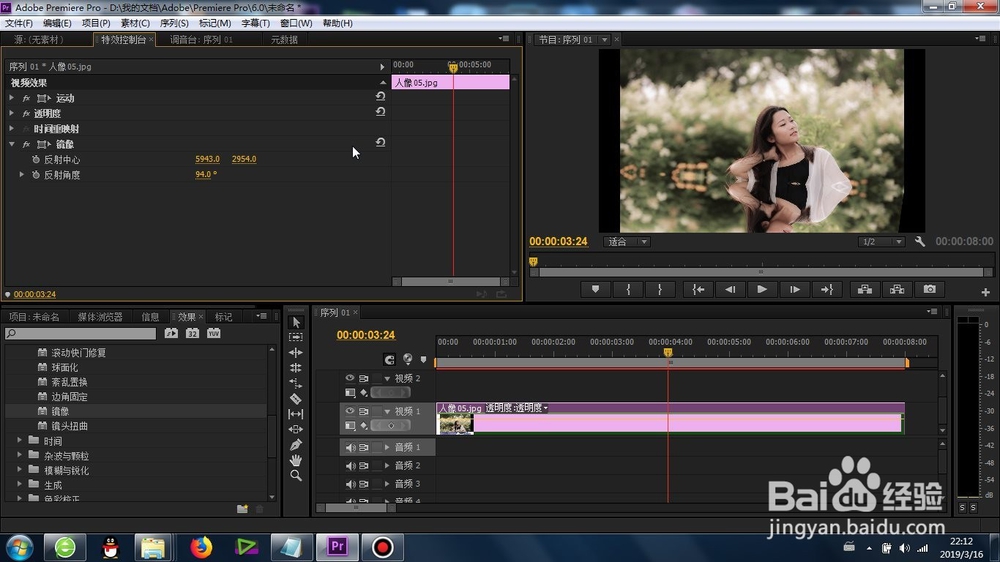1000x562 pixels.
Task: Toggle animation stopwatch for 反射中心
Action: coord(36,159)
